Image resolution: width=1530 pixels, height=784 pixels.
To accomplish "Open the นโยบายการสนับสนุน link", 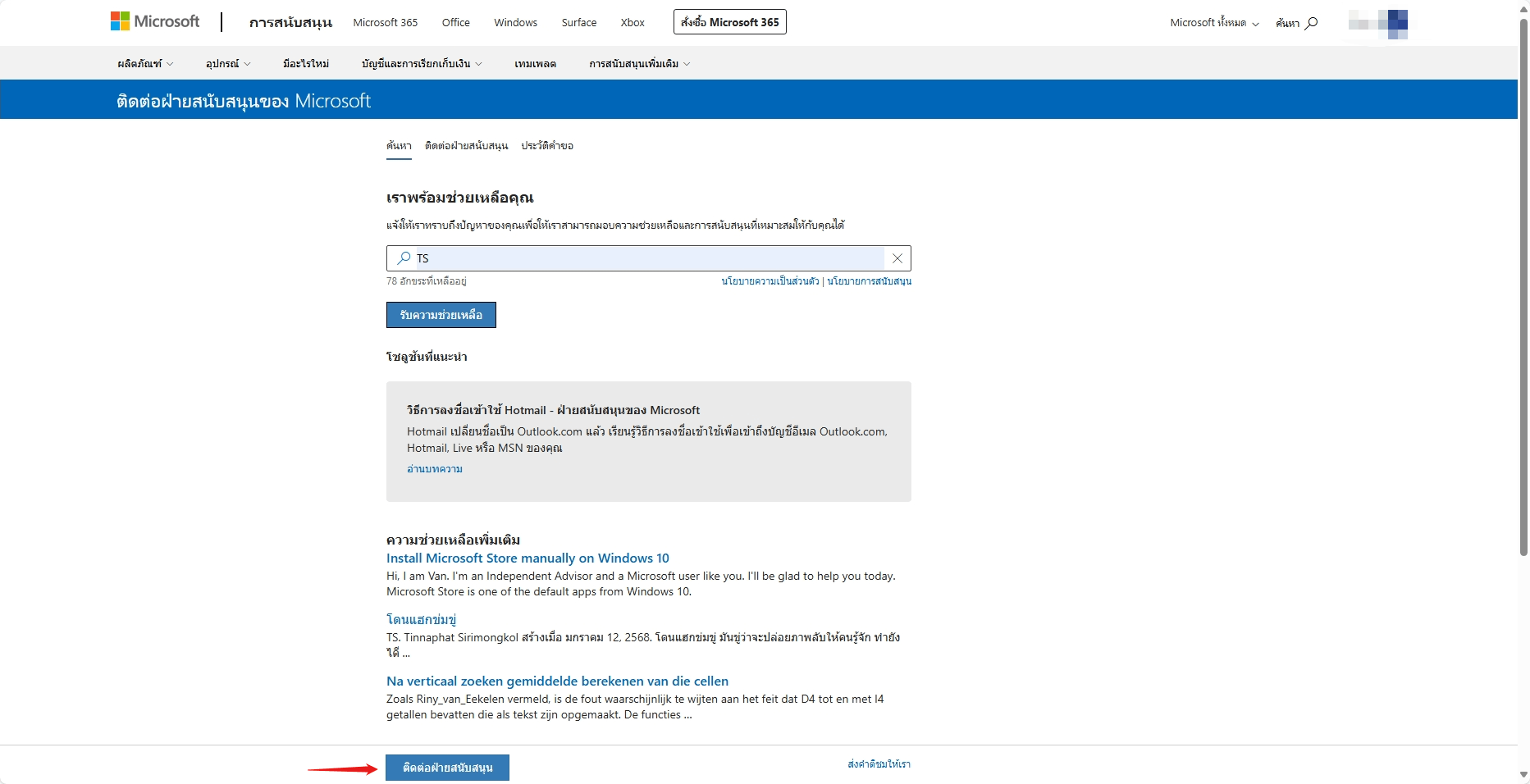I will (870, 281).
